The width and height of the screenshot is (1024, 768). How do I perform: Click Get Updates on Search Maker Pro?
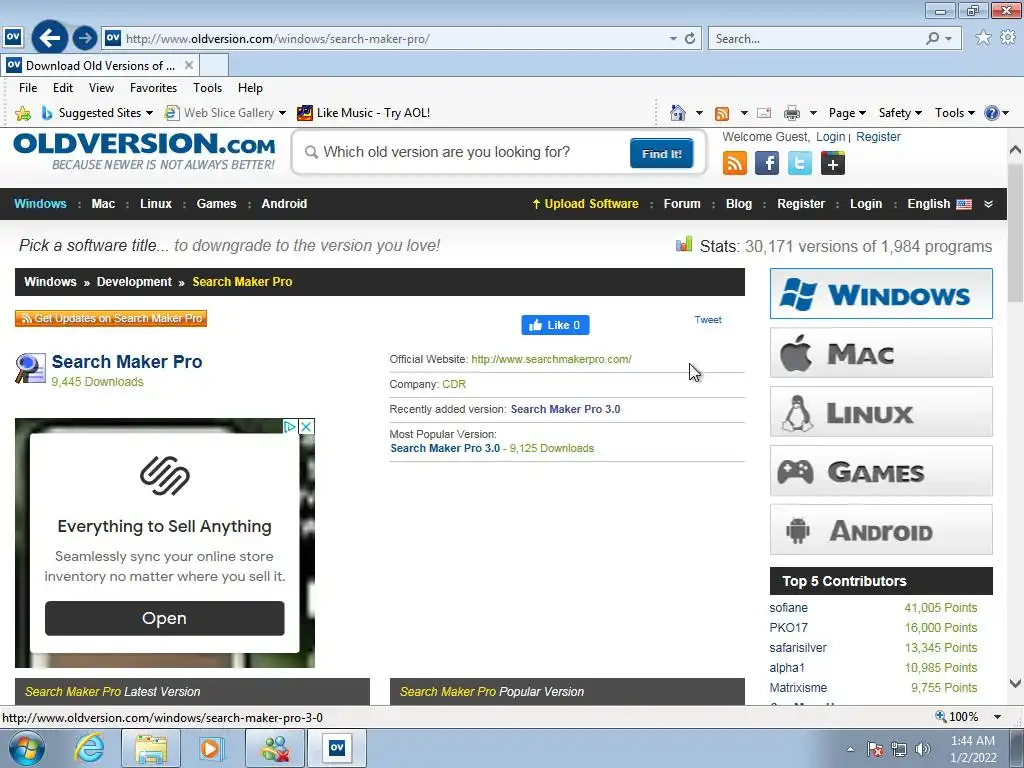(111, 318)
